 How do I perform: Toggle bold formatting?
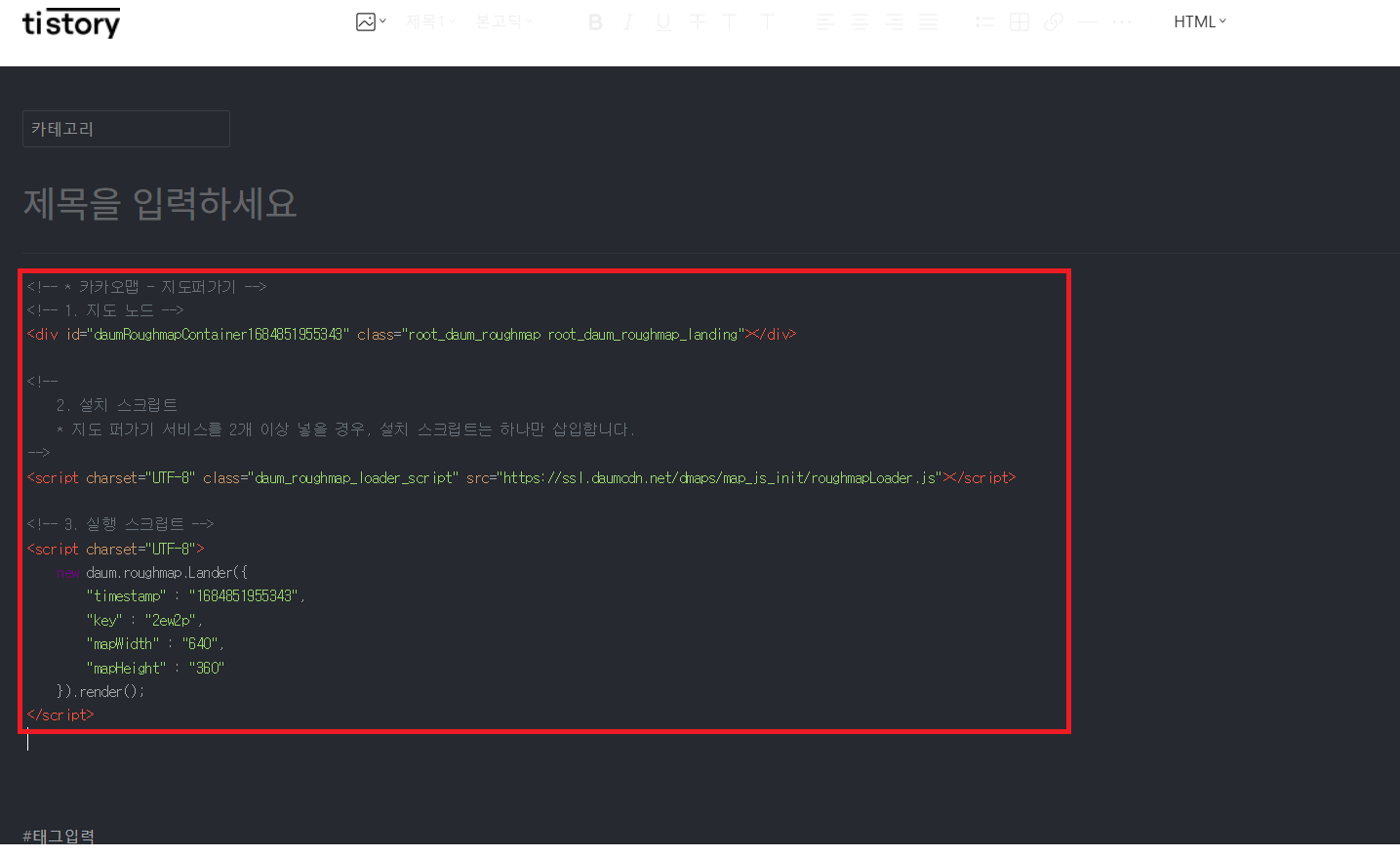click(595, 21)
